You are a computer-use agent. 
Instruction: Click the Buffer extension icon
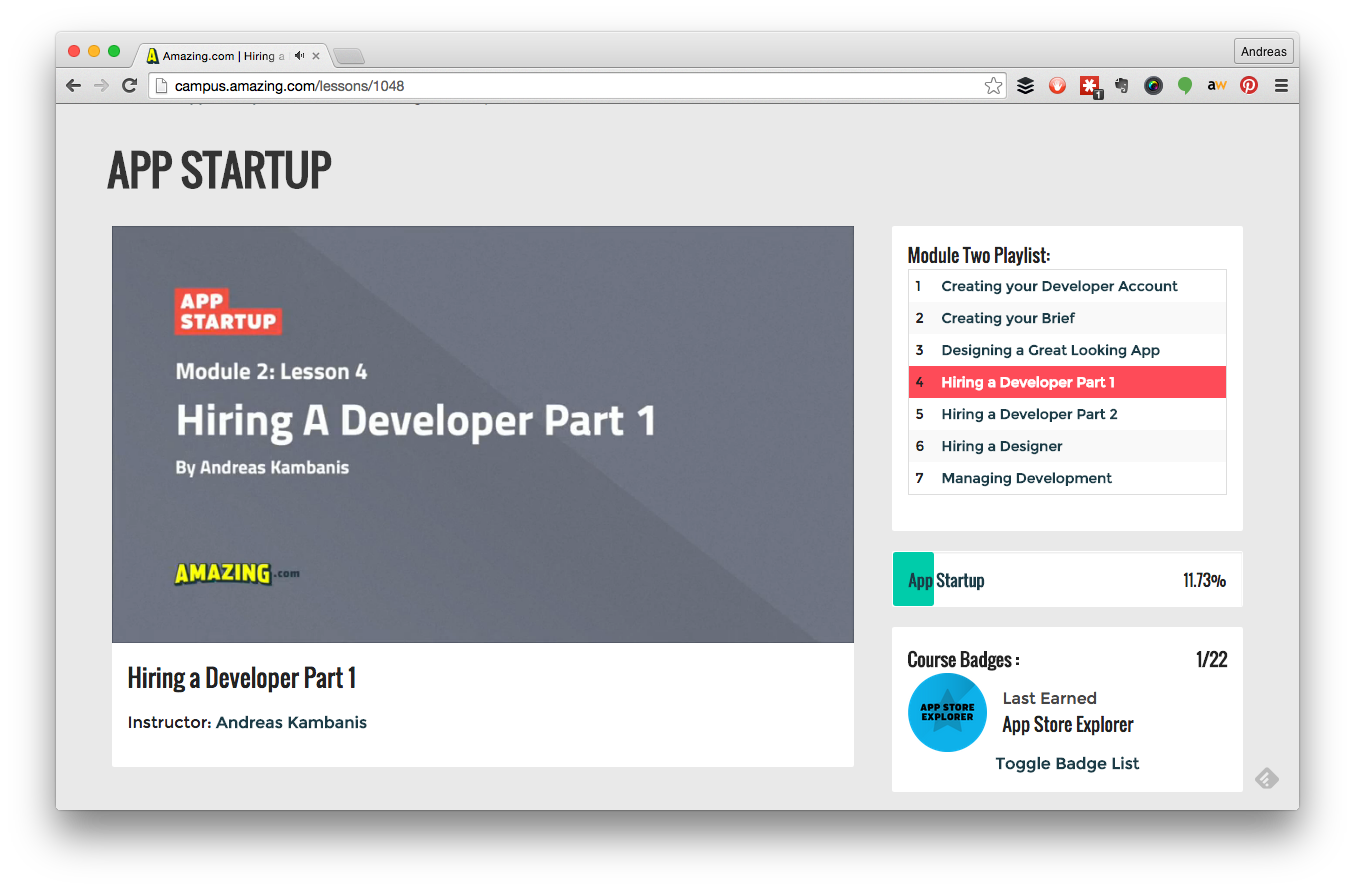1025,85
